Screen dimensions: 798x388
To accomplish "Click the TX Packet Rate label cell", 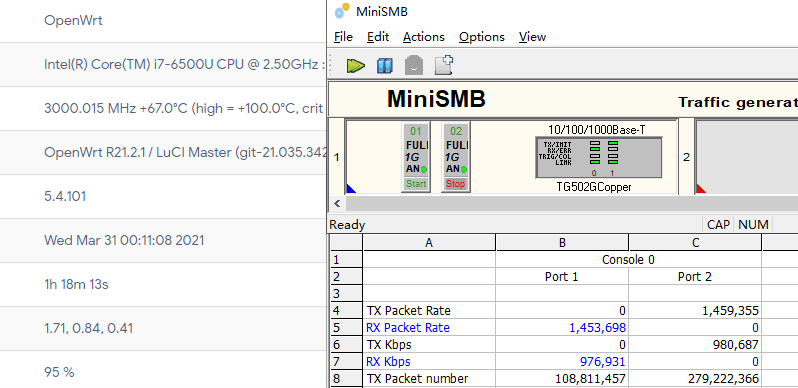I will coord(429,311).
